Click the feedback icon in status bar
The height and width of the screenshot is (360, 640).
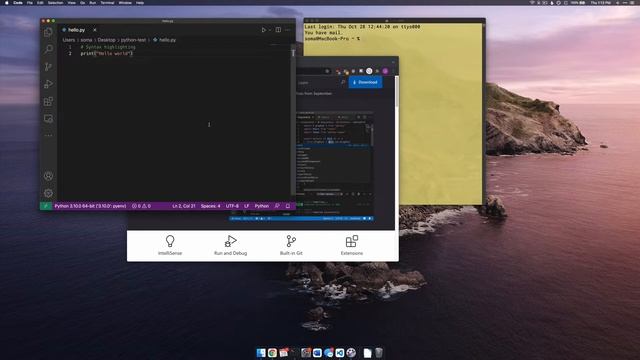pos(277,206)
